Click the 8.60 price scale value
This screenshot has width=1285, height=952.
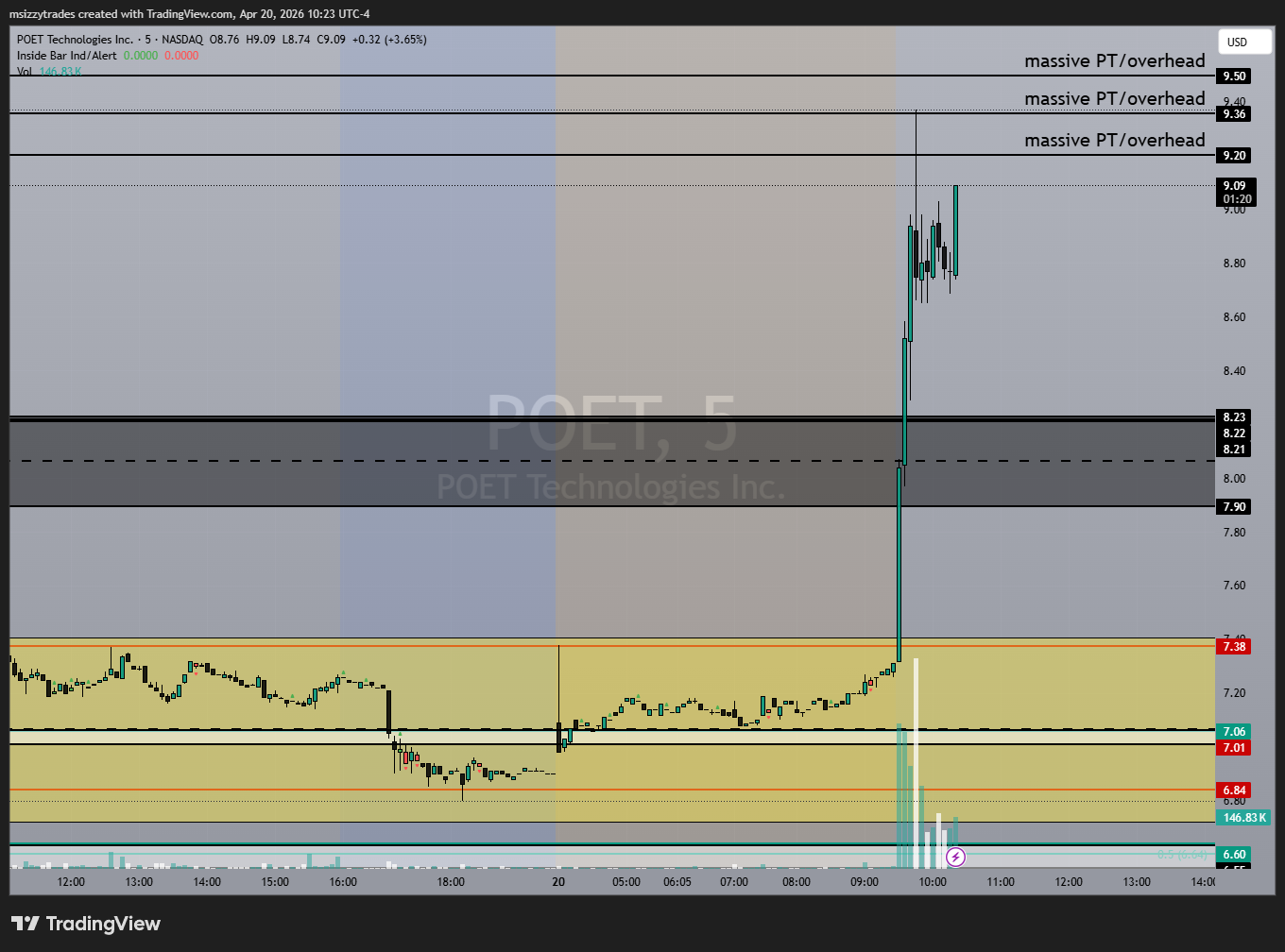click(1234, 317)
